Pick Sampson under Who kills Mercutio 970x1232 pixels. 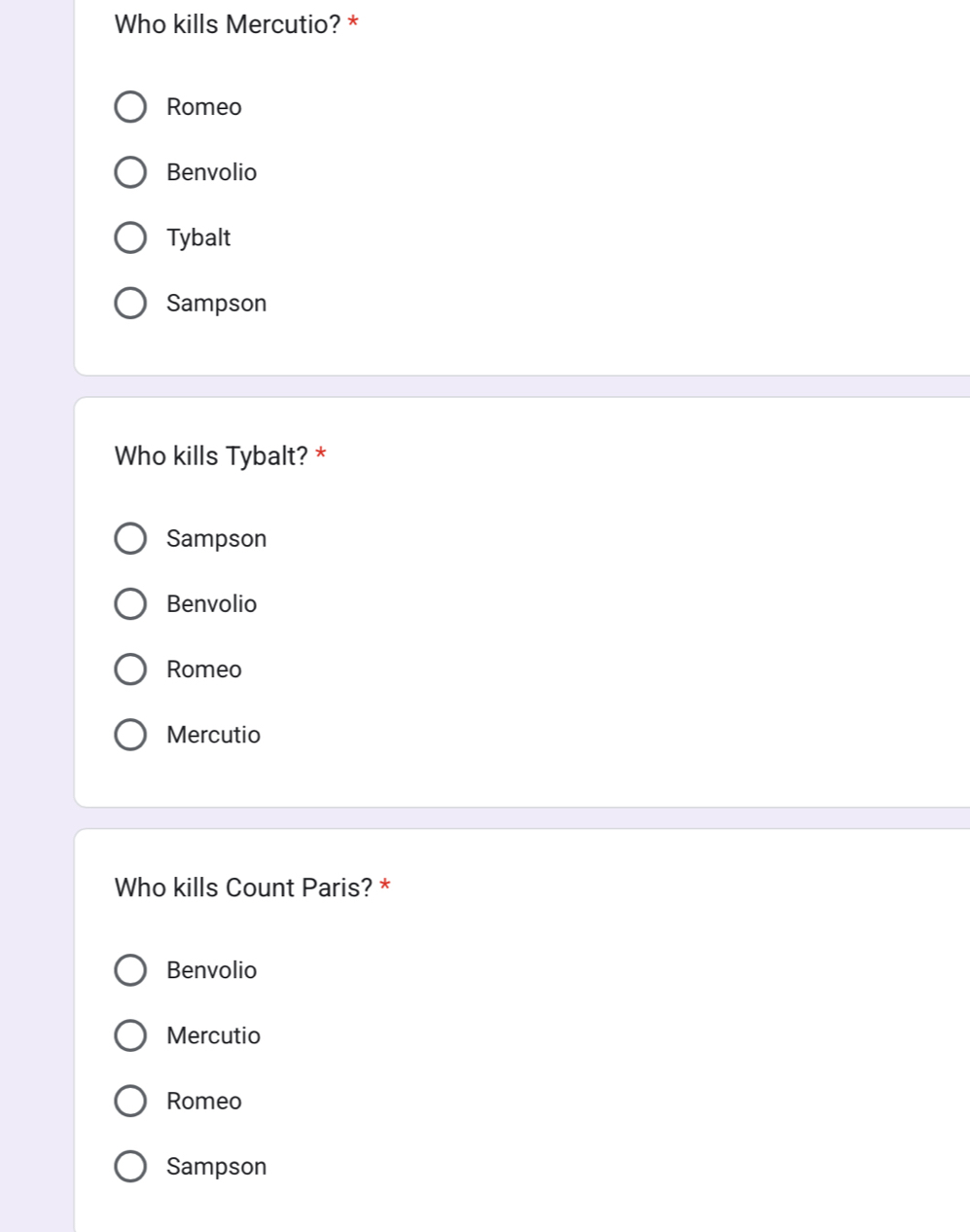pos(130,303)
